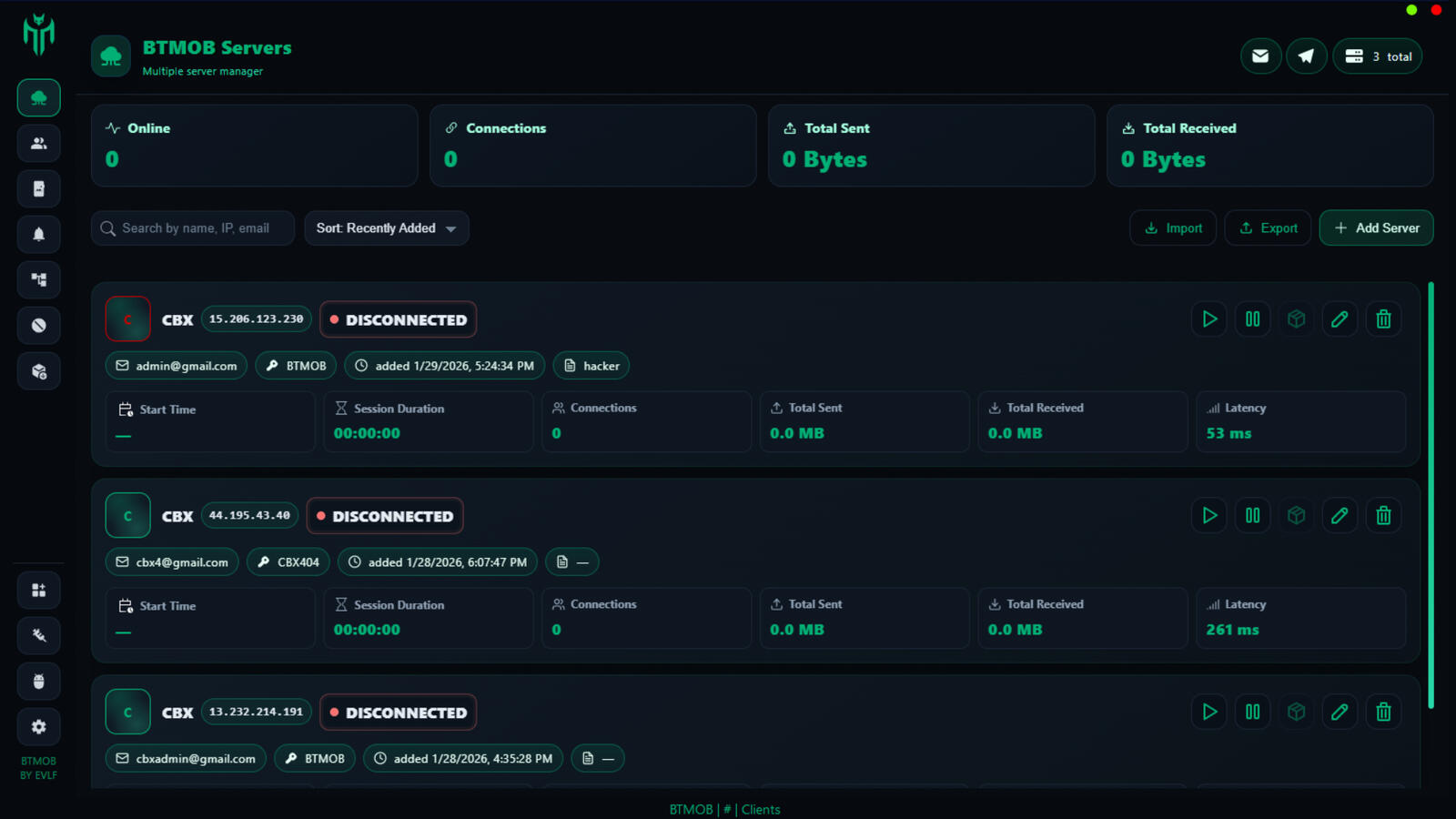
Task: Edit server 44.195.43.40 with pencil icon
Action: [x=1340, y=516]
